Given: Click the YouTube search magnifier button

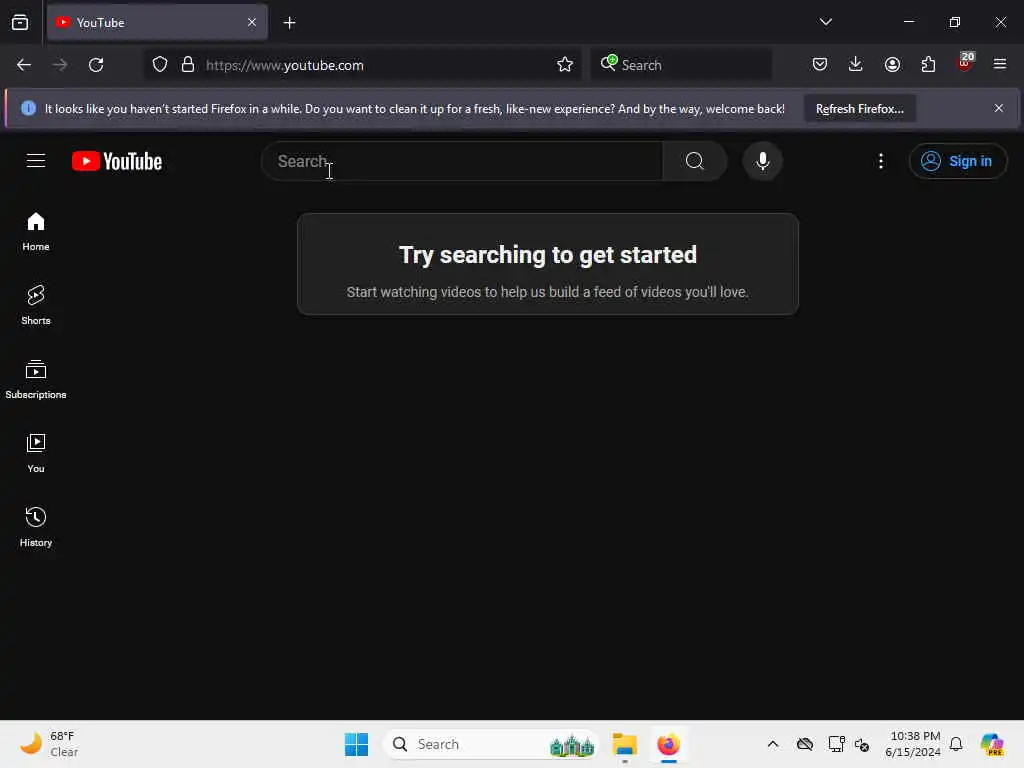Looking at the screenshot, I should point(695,161).
